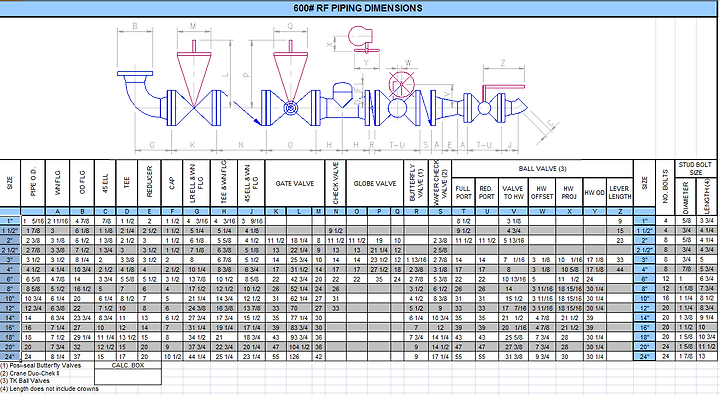Select the '(2) Crane Duo-Chek II' footnote

[x=30, y=373]
